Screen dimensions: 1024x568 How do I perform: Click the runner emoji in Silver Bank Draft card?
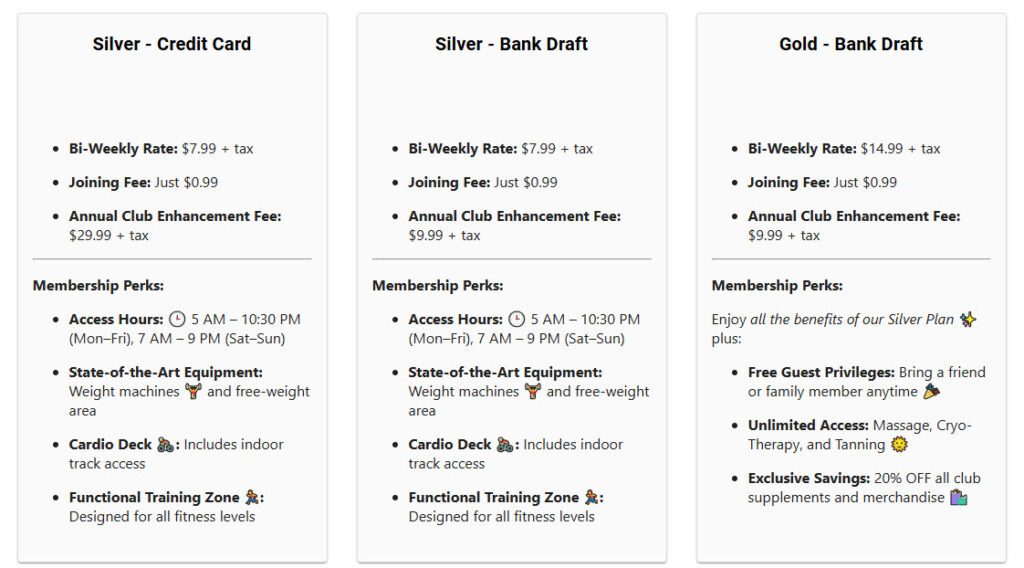[592, 497]
